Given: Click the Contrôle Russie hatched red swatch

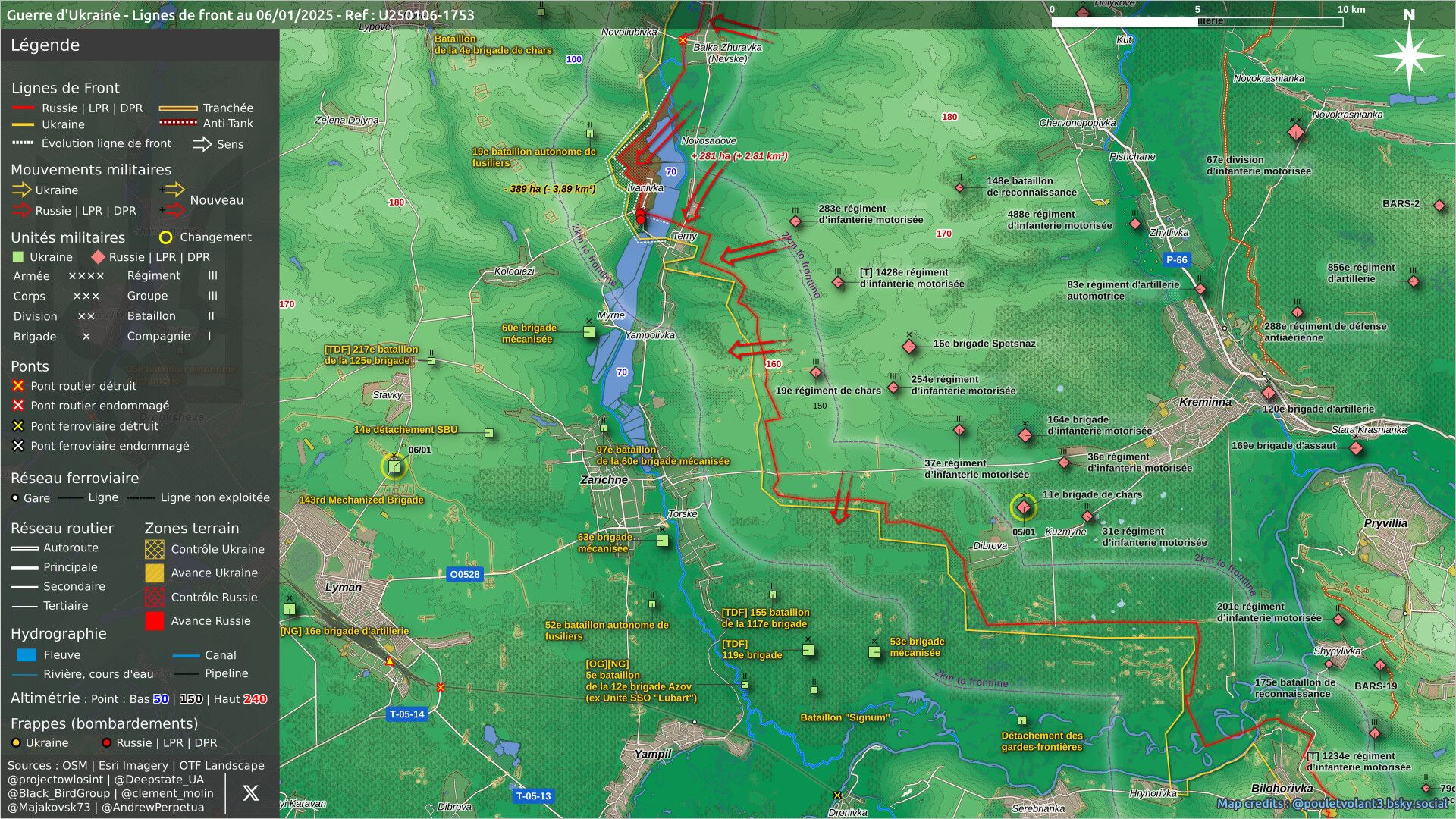Looking at the screenshot, I should (155, 597).
